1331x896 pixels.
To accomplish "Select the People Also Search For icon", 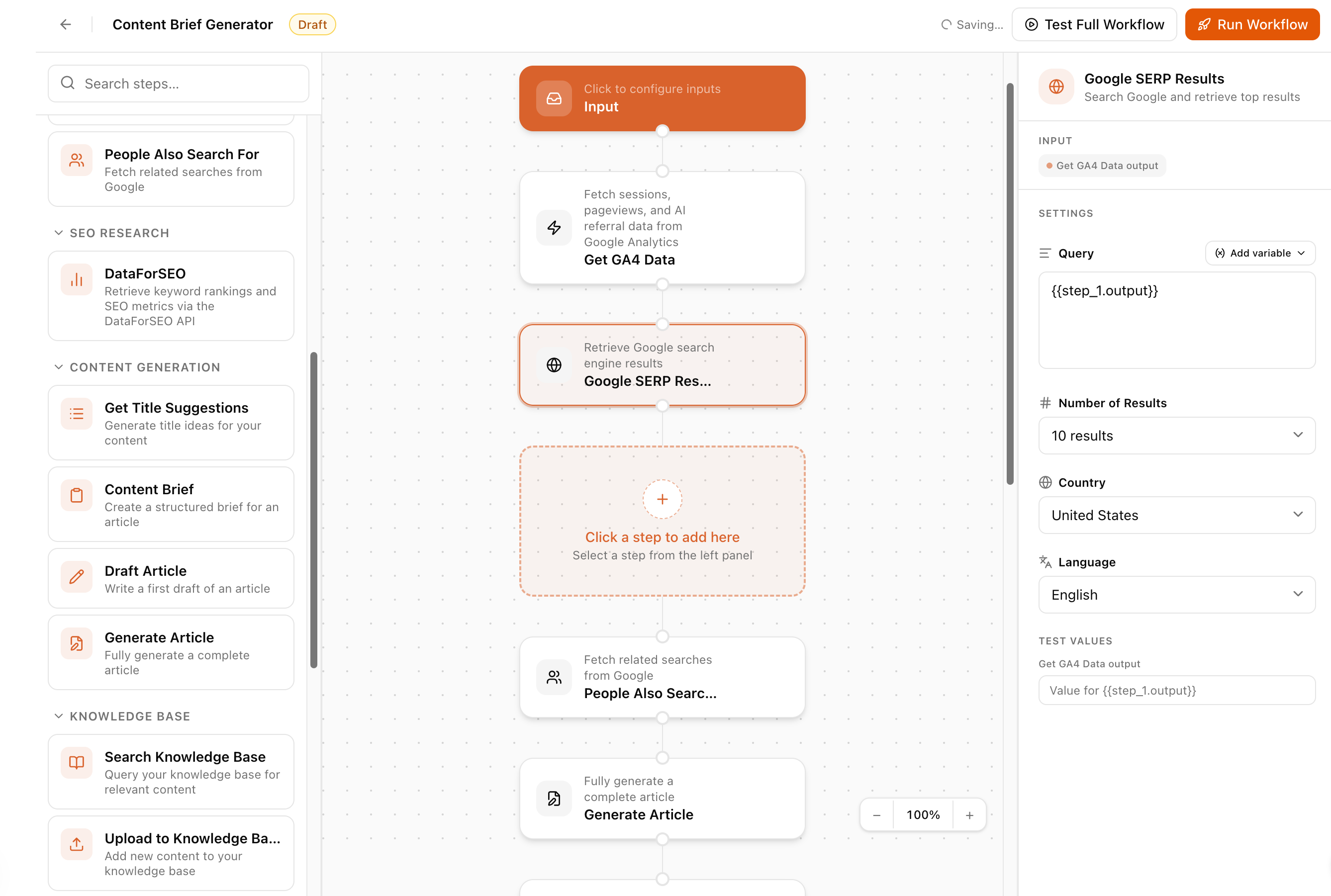I will pyautogui.click(x=76, y=161).
